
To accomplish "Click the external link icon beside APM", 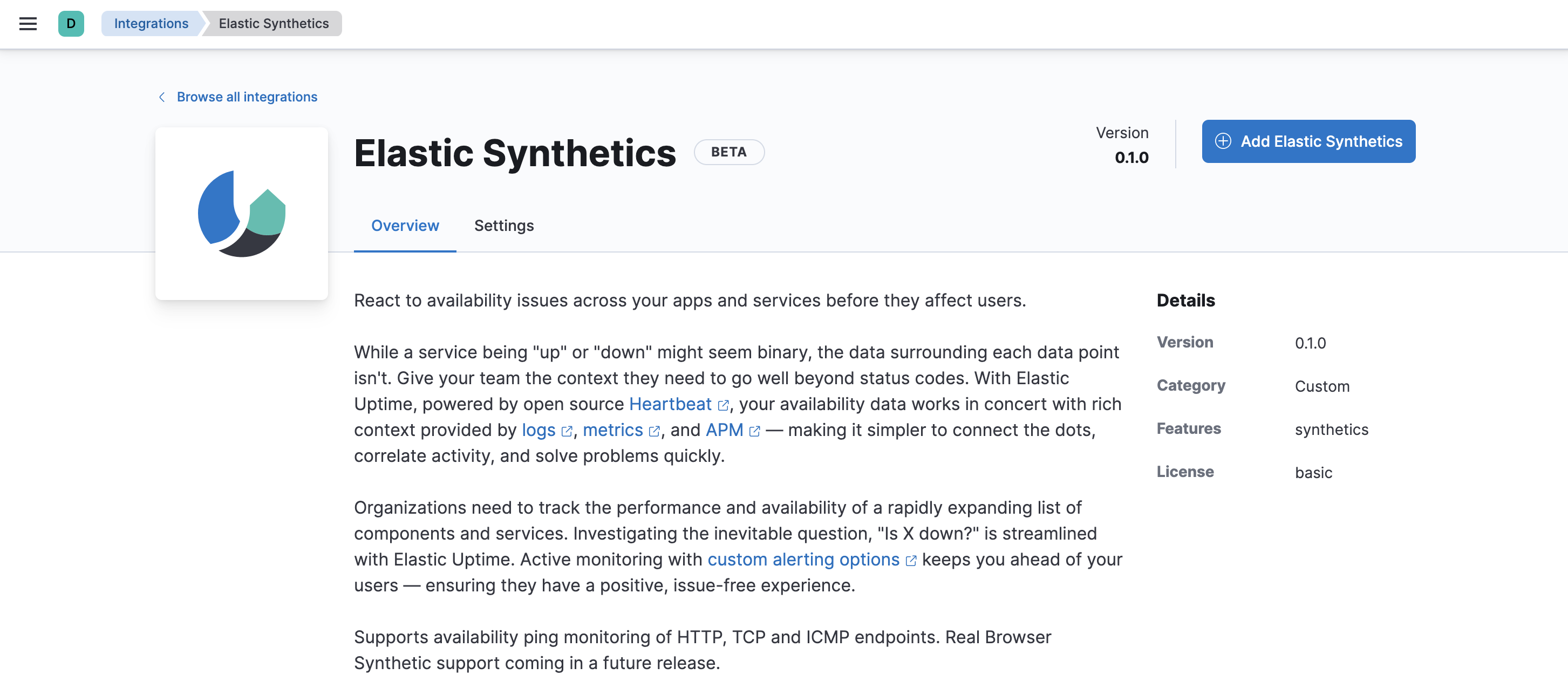I will point(755,430).
